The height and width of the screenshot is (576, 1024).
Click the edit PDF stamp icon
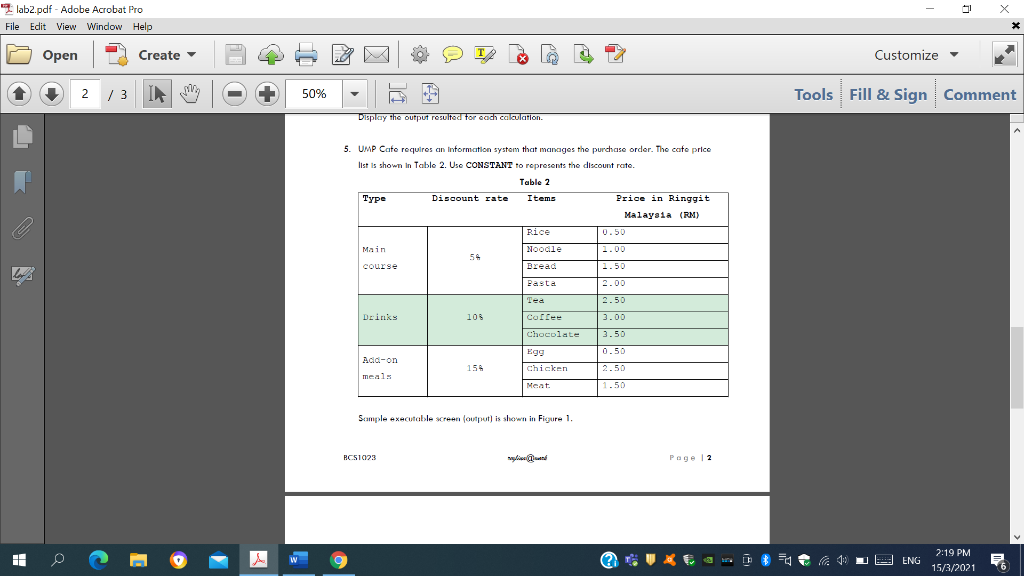[x=615, y=55]
